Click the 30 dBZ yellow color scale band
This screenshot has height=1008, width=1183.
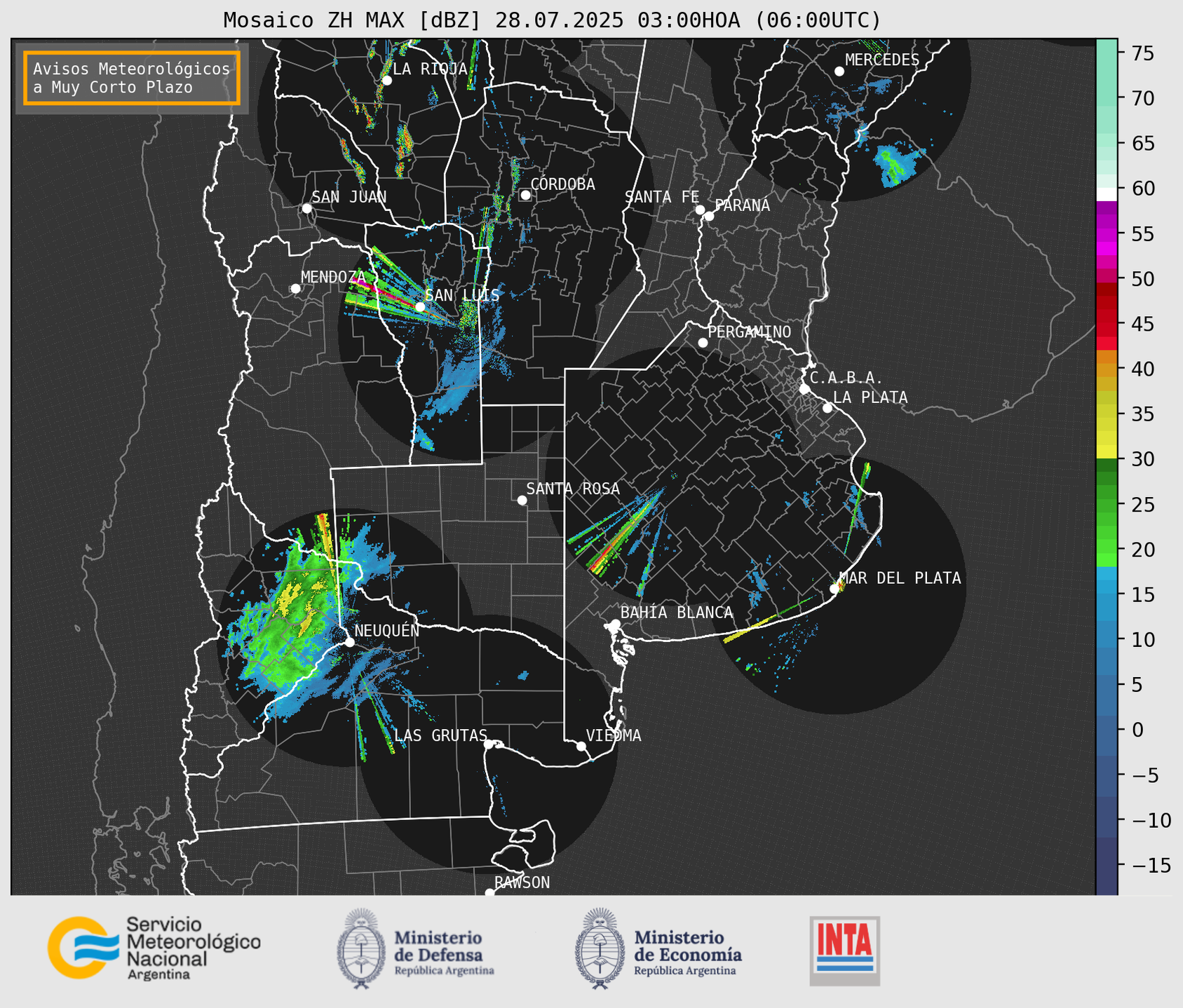pyautogui.click(x=1107, y=452)
